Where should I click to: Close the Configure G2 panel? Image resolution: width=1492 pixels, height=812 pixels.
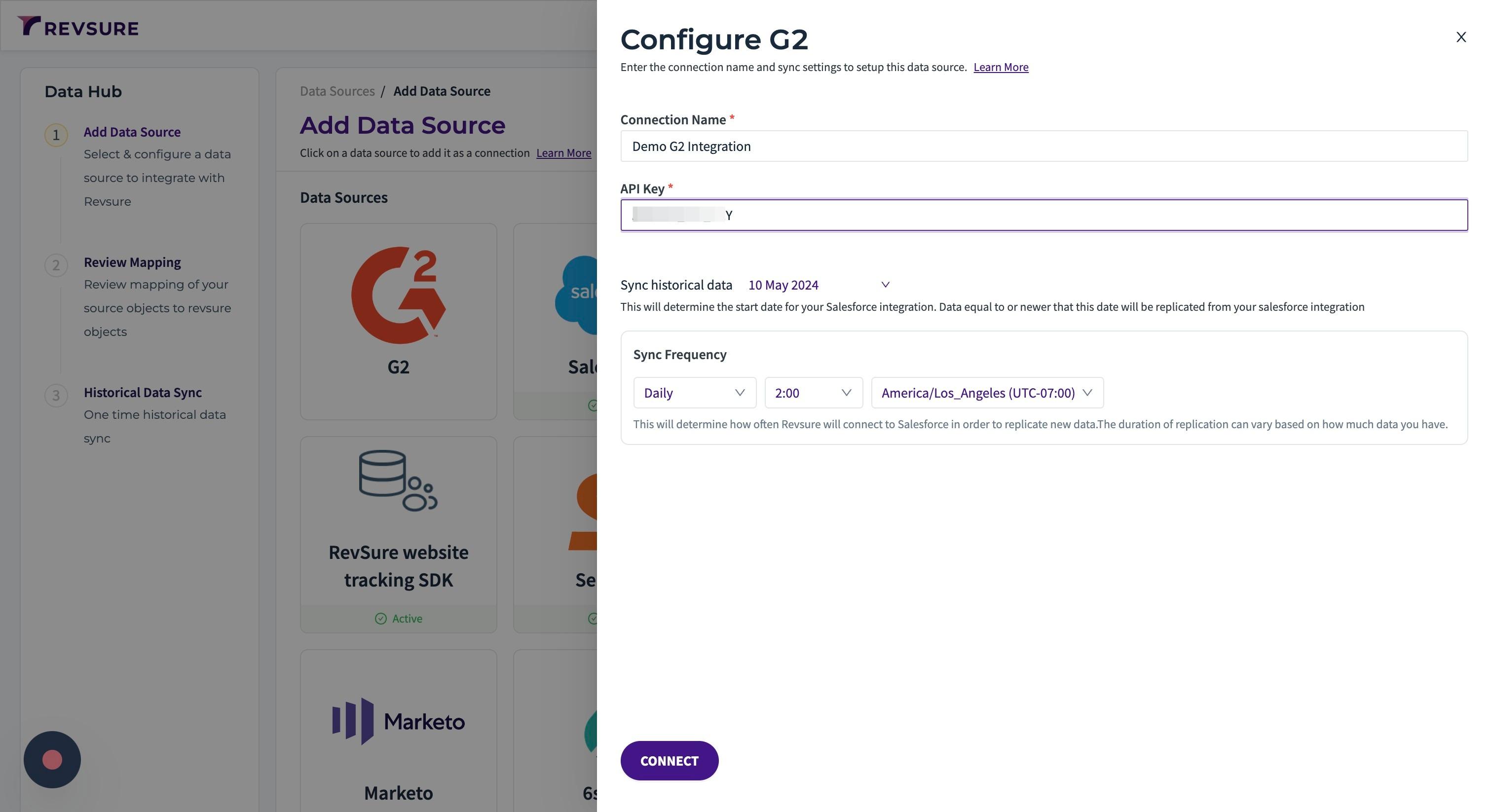click(x=1461, y=37)
